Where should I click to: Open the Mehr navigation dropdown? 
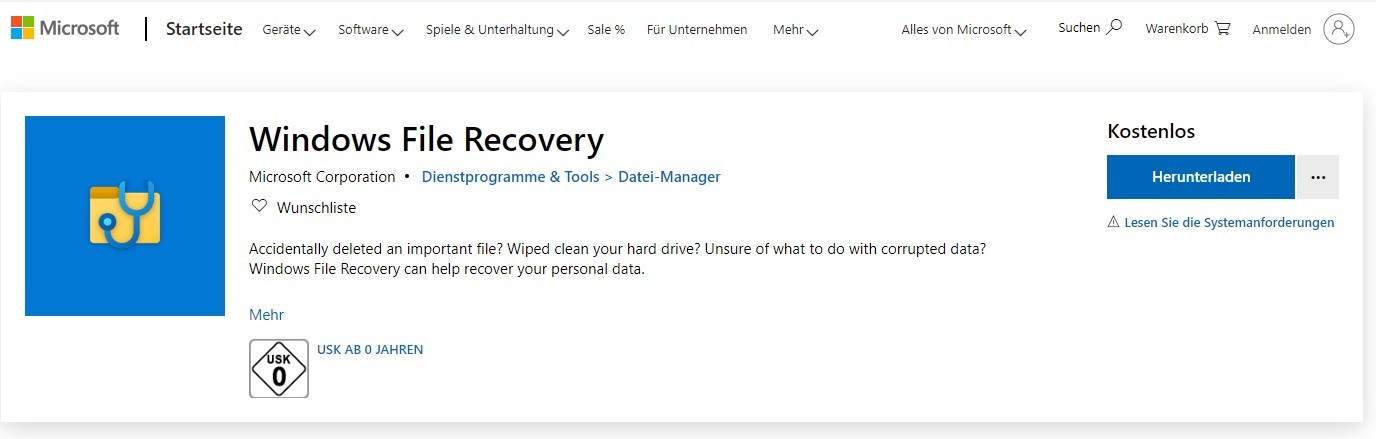(x=795, y=30)
